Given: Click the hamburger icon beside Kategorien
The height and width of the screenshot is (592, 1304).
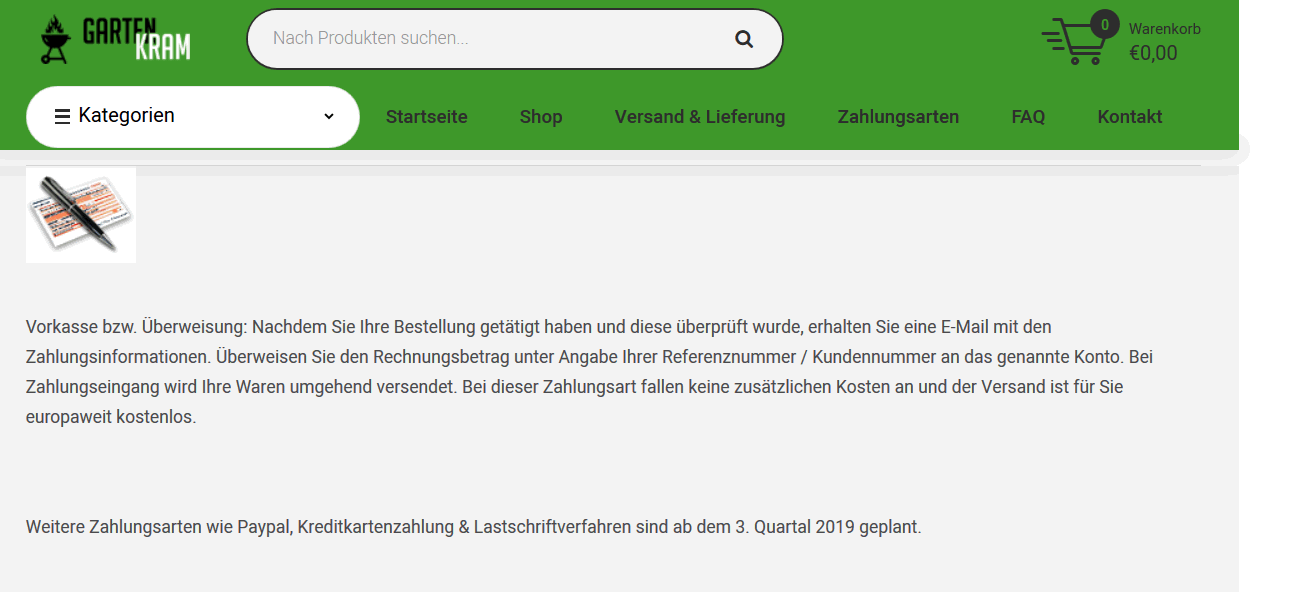Looking at the screenshot, I should (x=62, y=116).
